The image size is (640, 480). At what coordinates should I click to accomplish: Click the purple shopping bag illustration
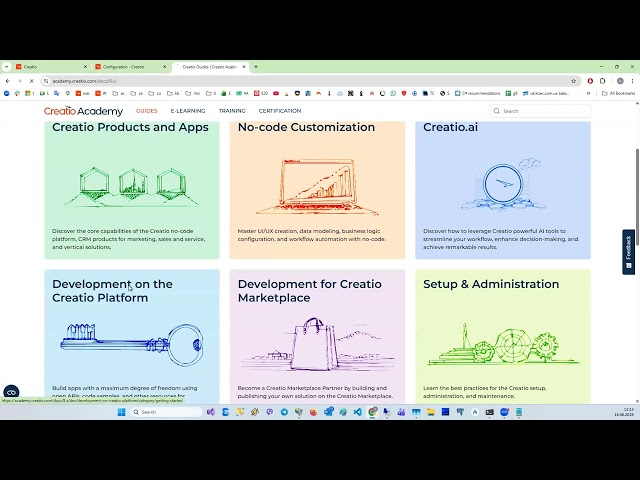pyautogui.click(x=318, y=344)
